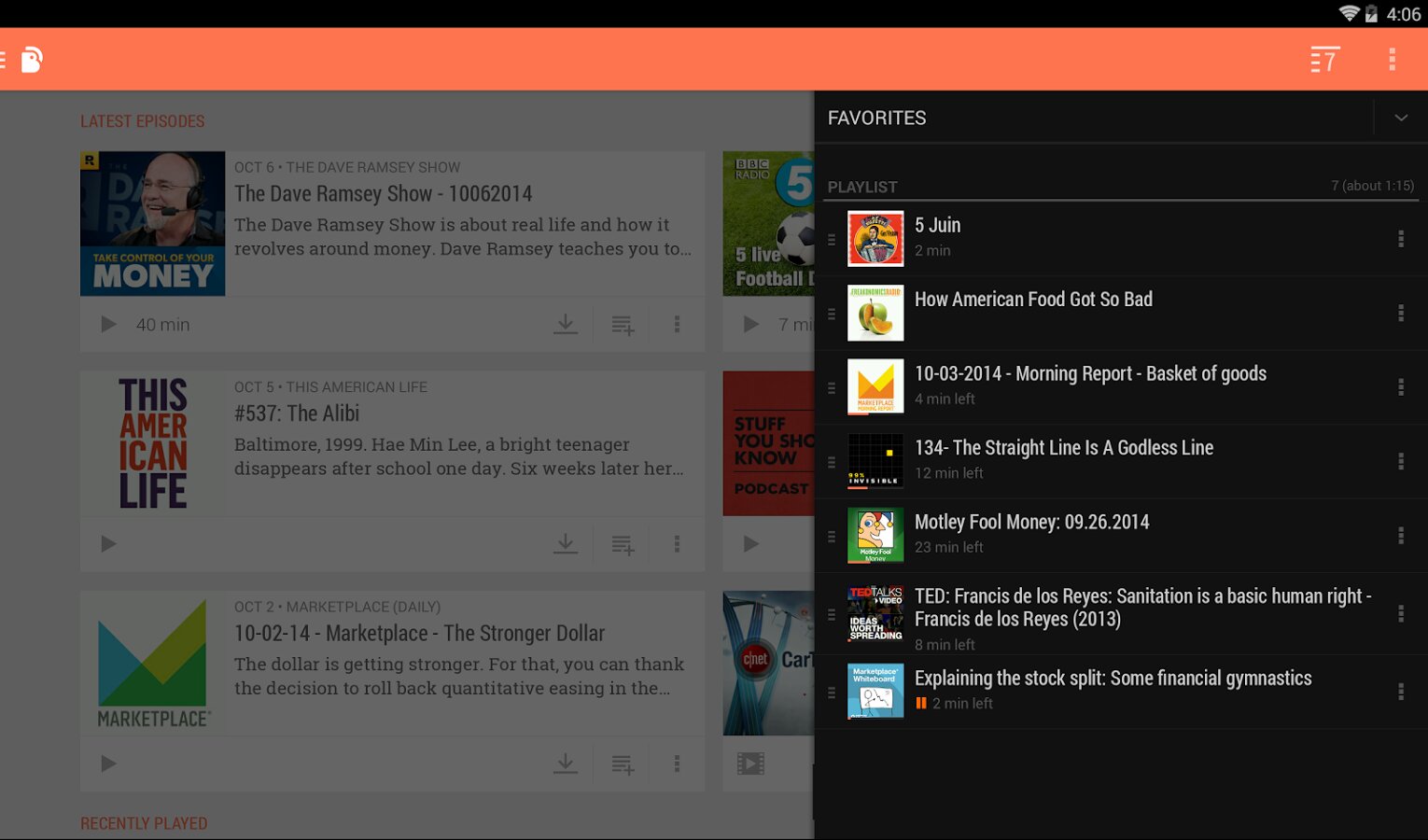
Task: Add Dave Ramsey Show episode to playlist
Action: (623, 325)
